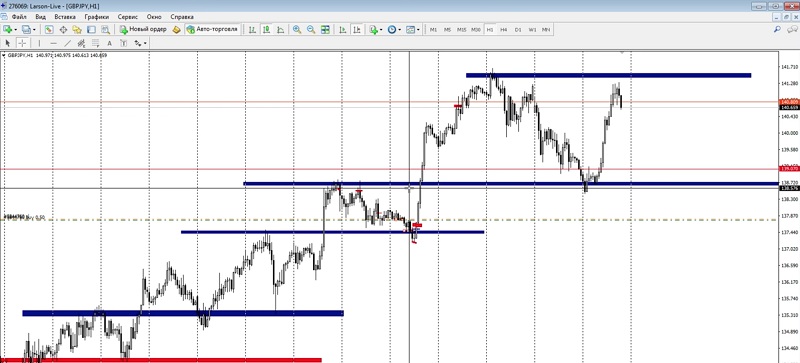The height and width of the screenshot is (363, 800).
Task: Switch chart to candlesticks type
Action: (x=266, y=30)
